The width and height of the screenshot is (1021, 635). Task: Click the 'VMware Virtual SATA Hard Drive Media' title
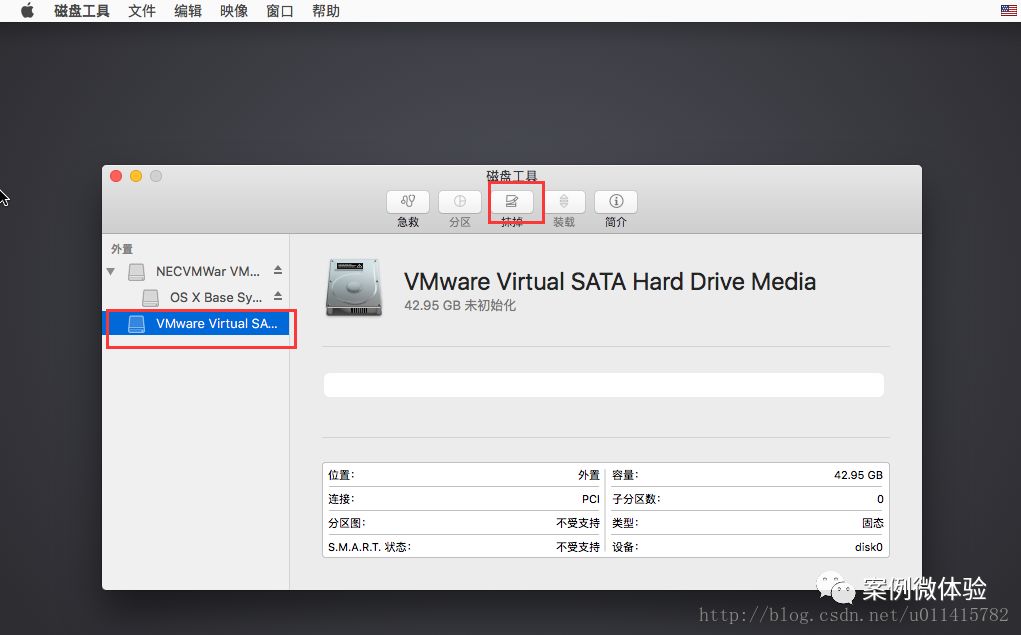tap(610, 281)
